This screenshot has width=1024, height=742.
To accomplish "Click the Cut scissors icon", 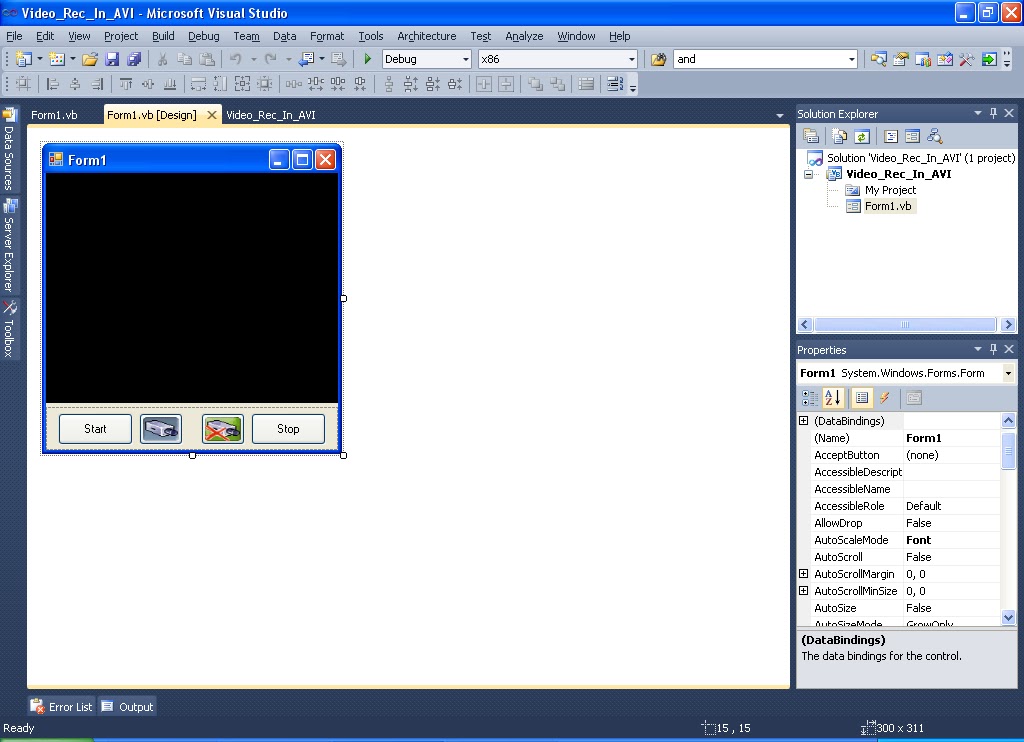I will tap(162, 59).
